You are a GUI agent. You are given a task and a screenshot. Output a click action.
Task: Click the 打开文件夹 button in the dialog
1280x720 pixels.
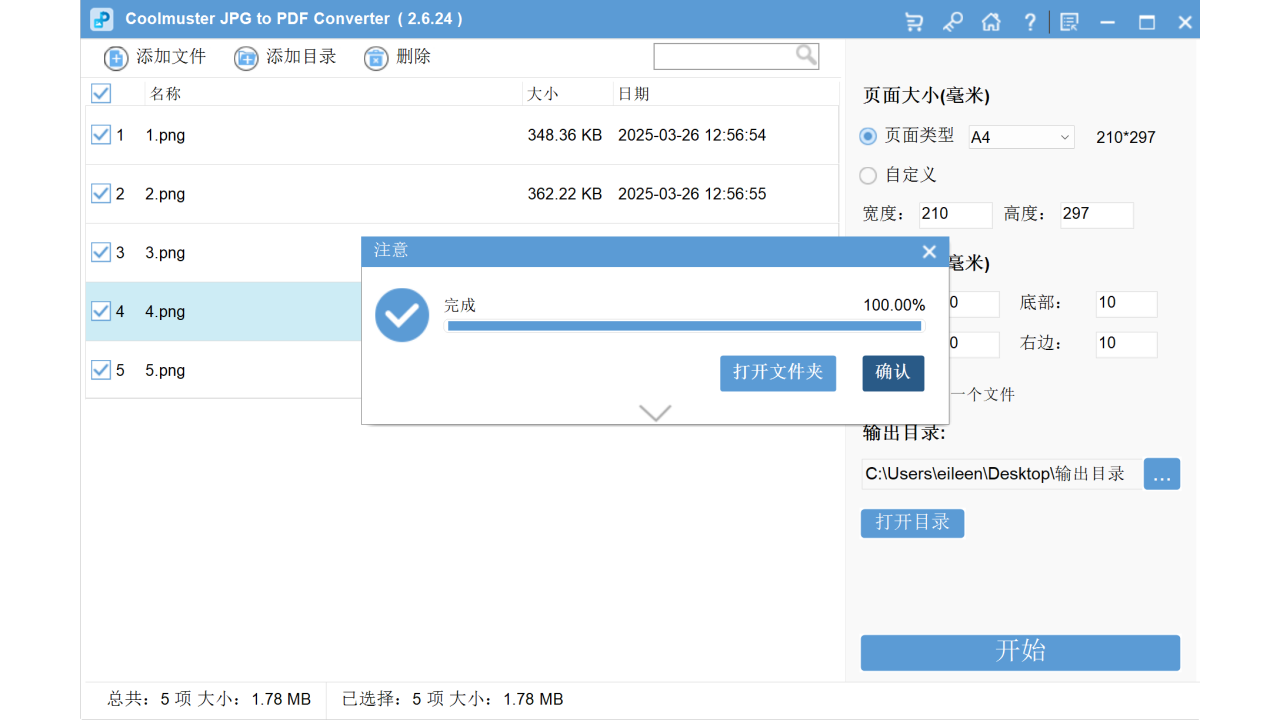[777, 373]
